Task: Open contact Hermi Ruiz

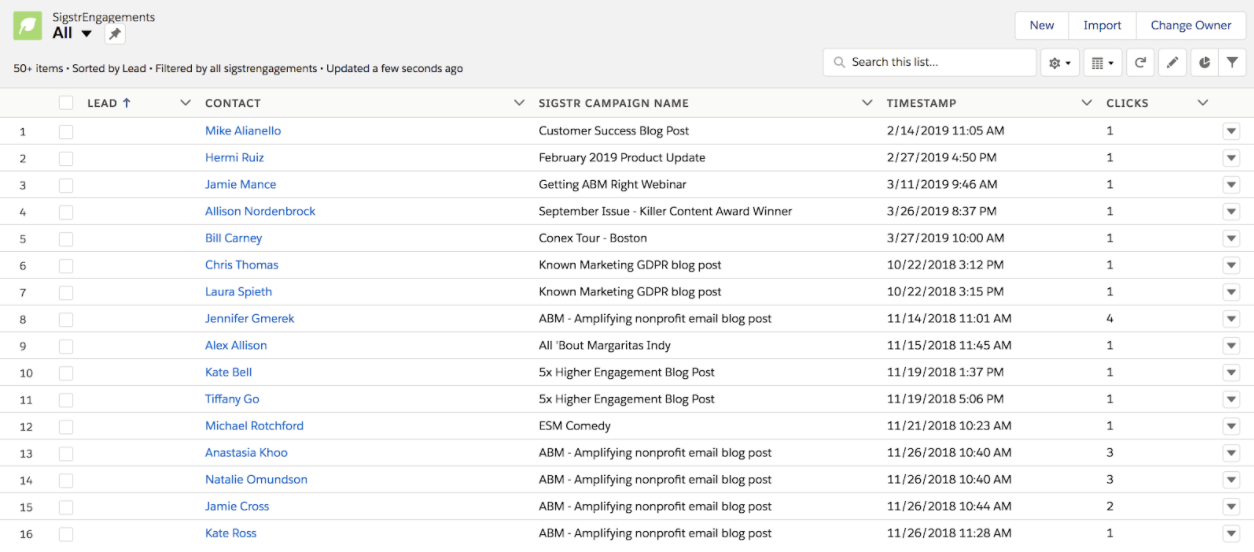Action: (234, 158)
